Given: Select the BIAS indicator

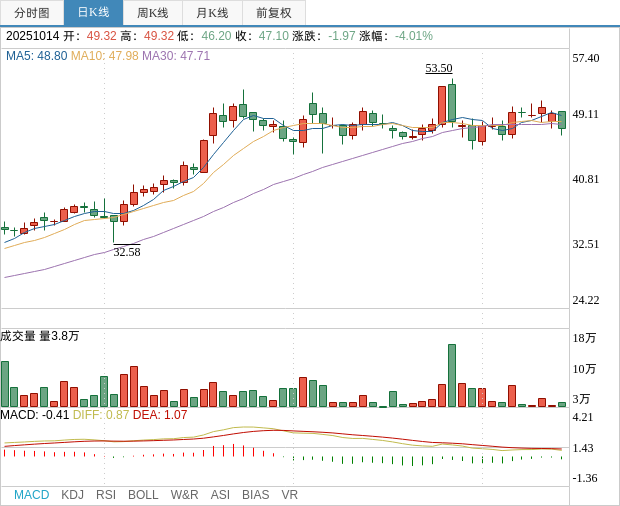Looking at the screenshot, I should (x=255, y=495).
